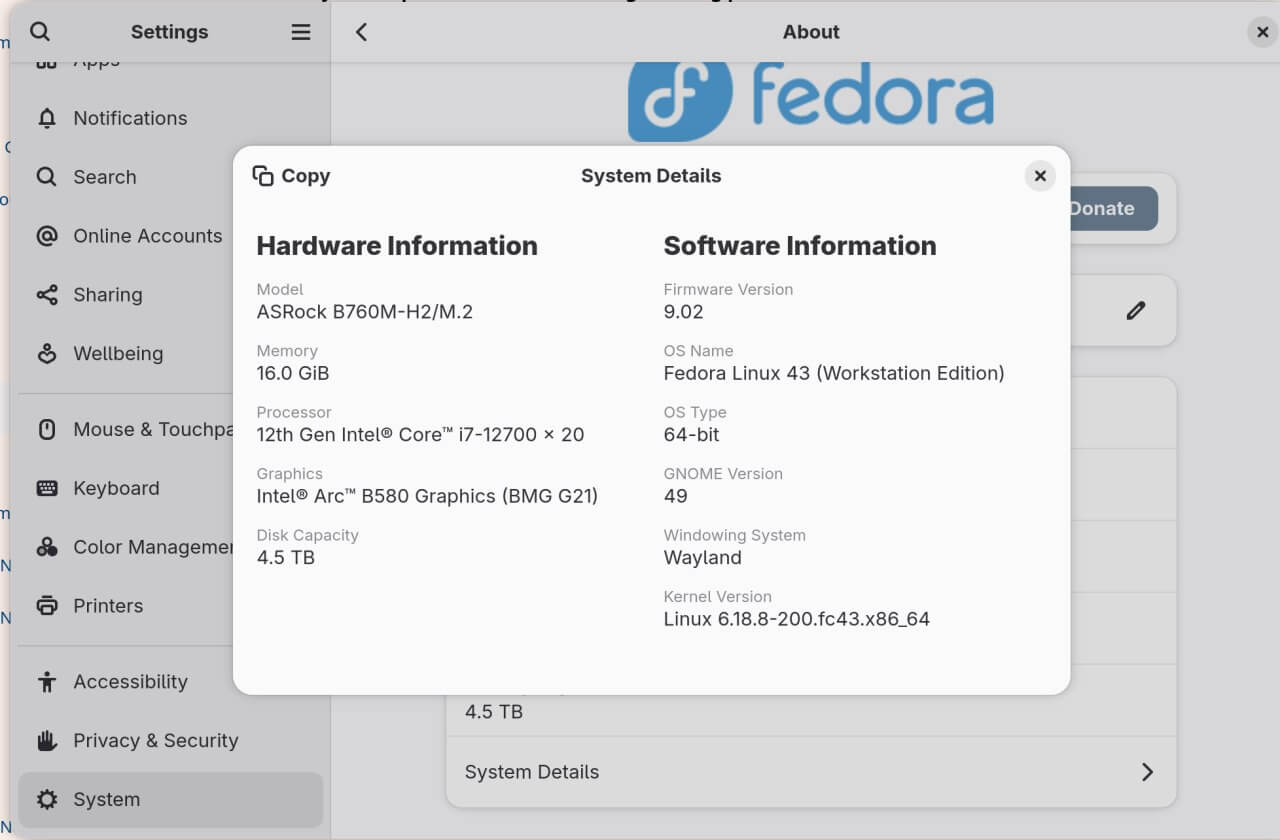This screenshot has height=840, width=1280.
Task: Click the Sharing icon in sidebar
Action: (x=47, y=295)
